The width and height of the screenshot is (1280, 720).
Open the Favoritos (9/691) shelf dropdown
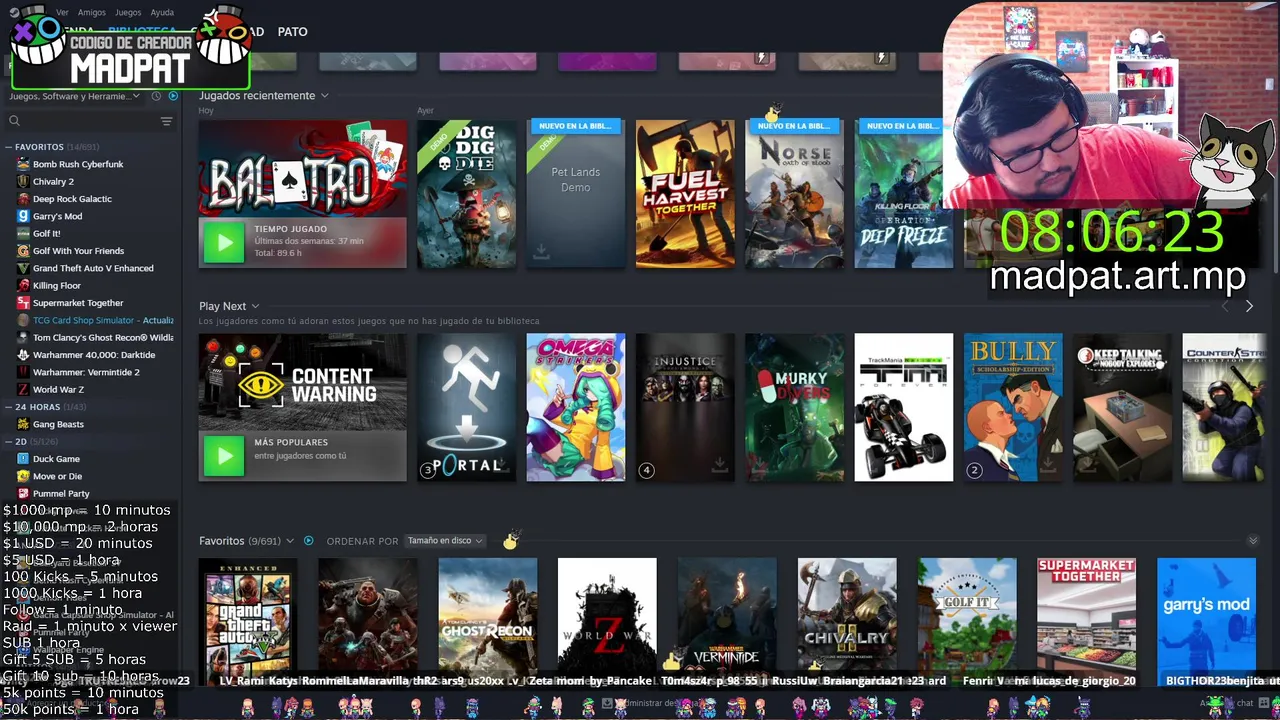click(290, 541)
